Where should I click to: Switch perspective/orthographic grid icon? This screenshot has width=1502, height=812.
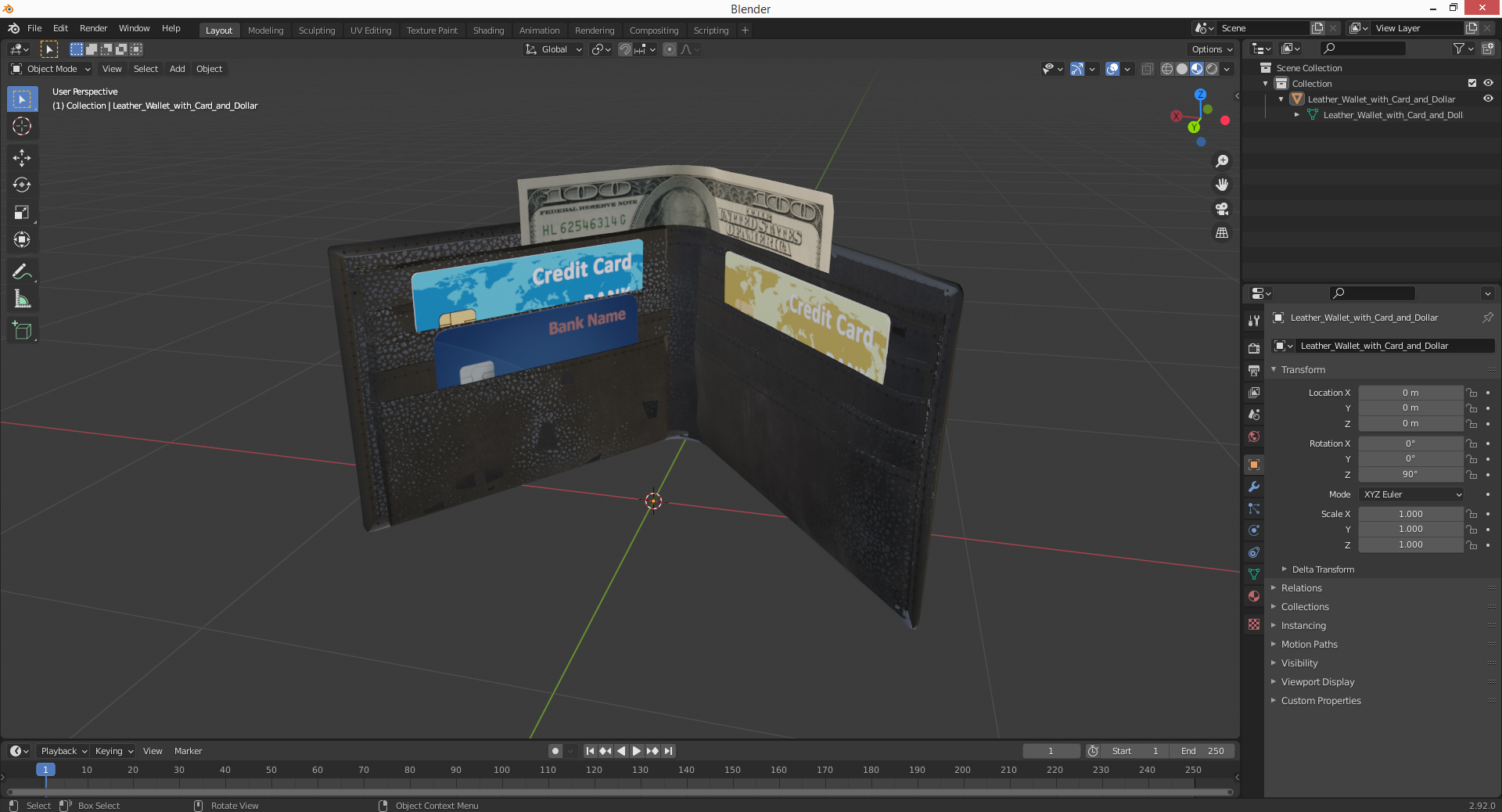click(1222, 233)
